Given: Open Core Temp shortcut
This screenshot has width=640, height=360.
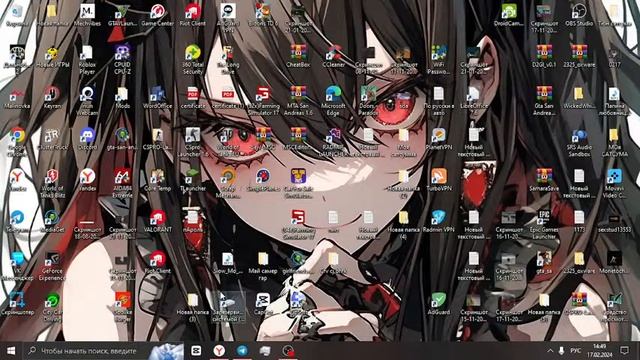Looking at the screenshot, I should click(x=157, y=180).
